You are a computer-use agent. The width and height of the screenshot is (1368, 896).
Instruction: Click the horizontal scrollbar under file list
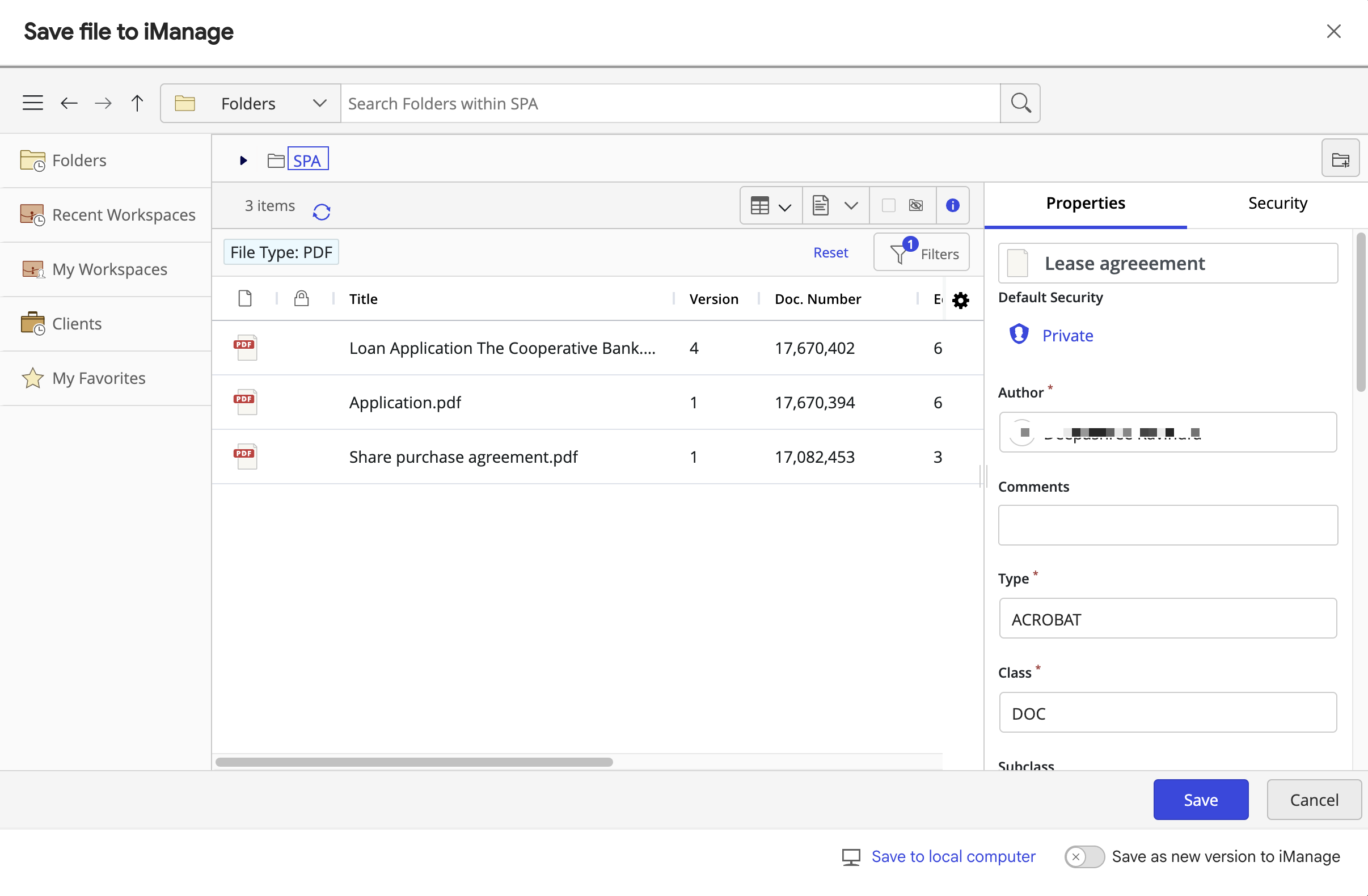[x=414, y=762]
